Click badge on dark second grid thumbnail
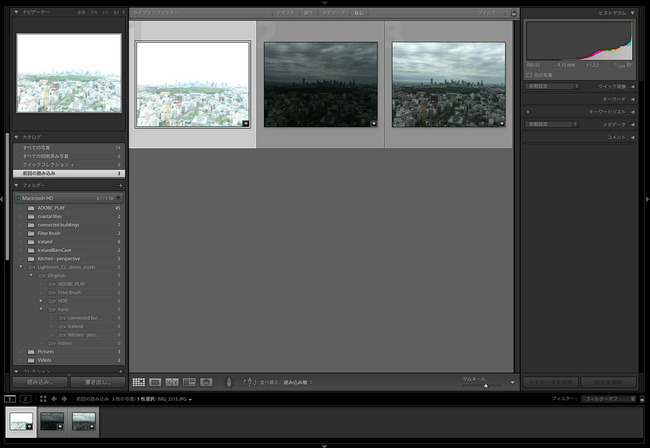650x448 pixels. coord(374,123)
